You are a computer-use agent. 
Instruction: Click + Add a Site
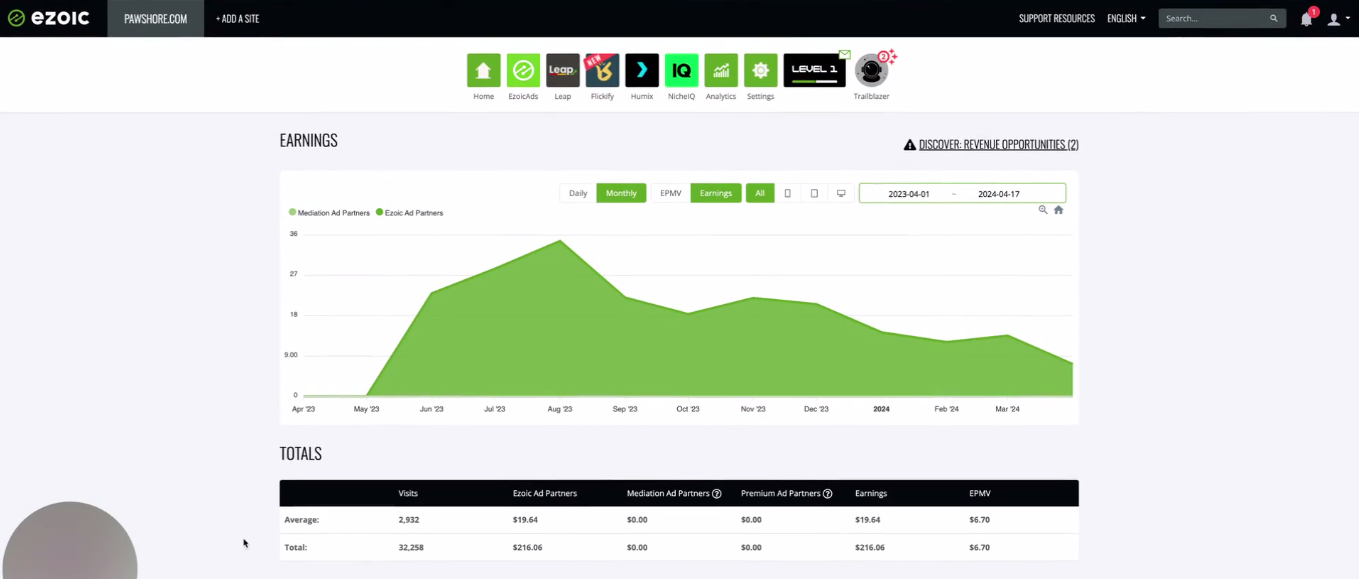click(237, 18)
